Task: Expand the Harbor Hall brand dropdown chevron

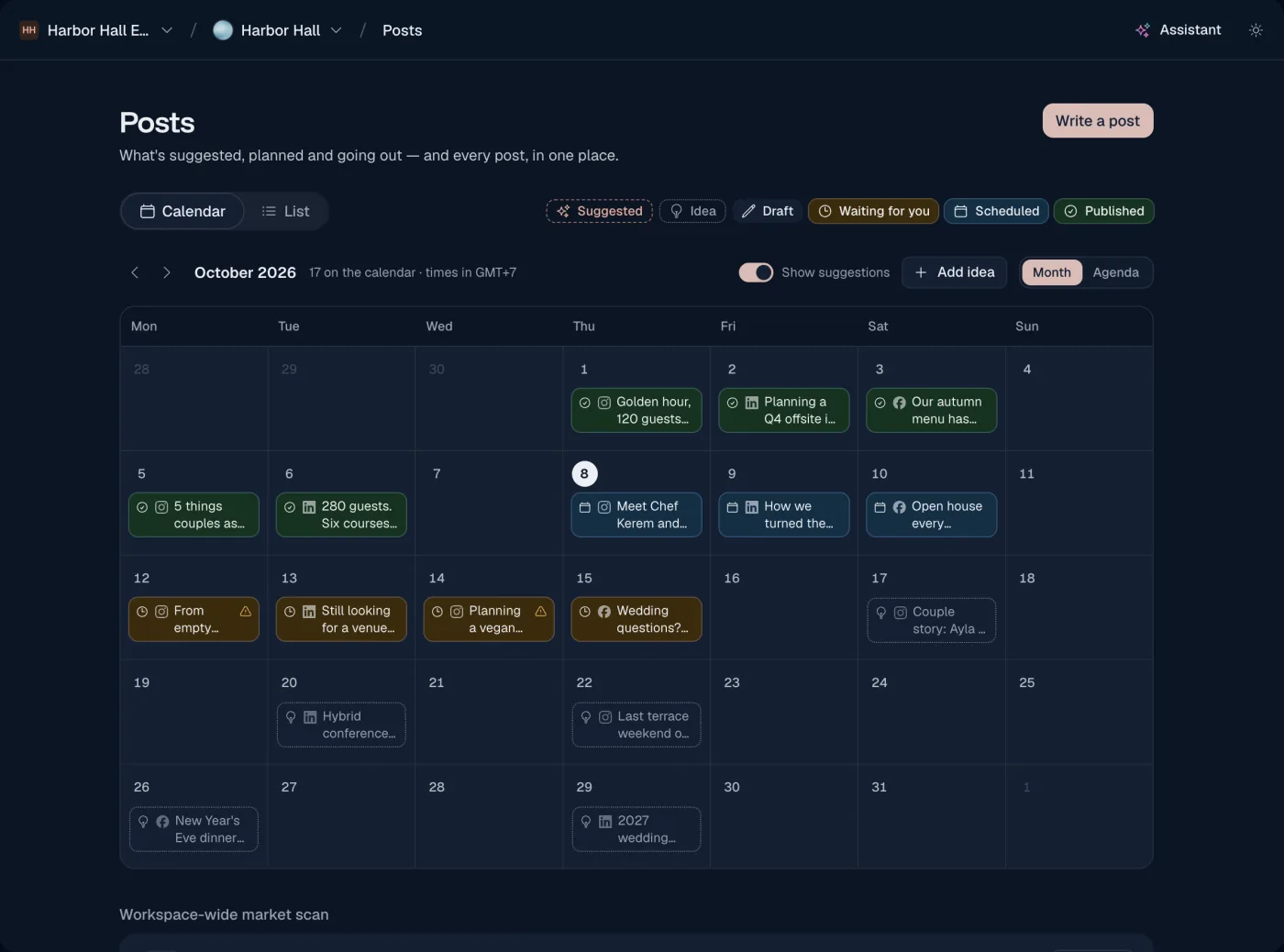Action: pos(337,30)
